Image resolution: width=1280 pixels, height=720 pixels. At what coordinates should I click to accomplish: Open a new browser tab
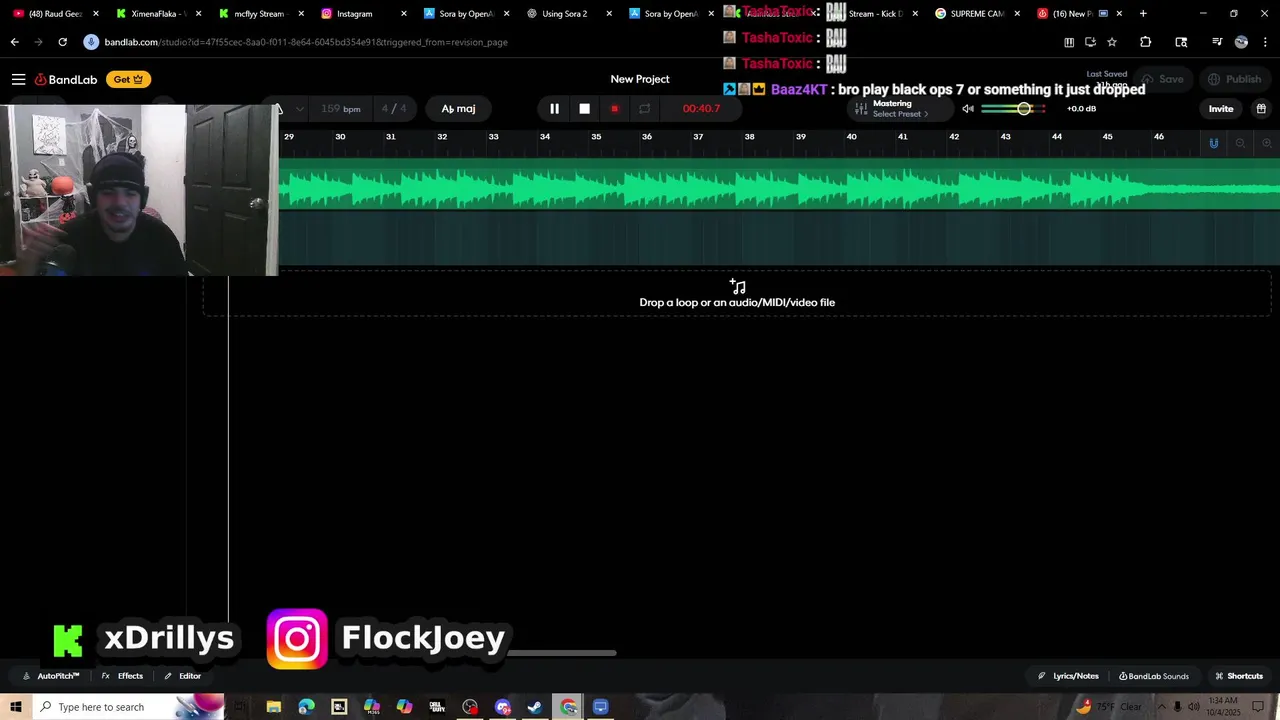click(1143, 14)
